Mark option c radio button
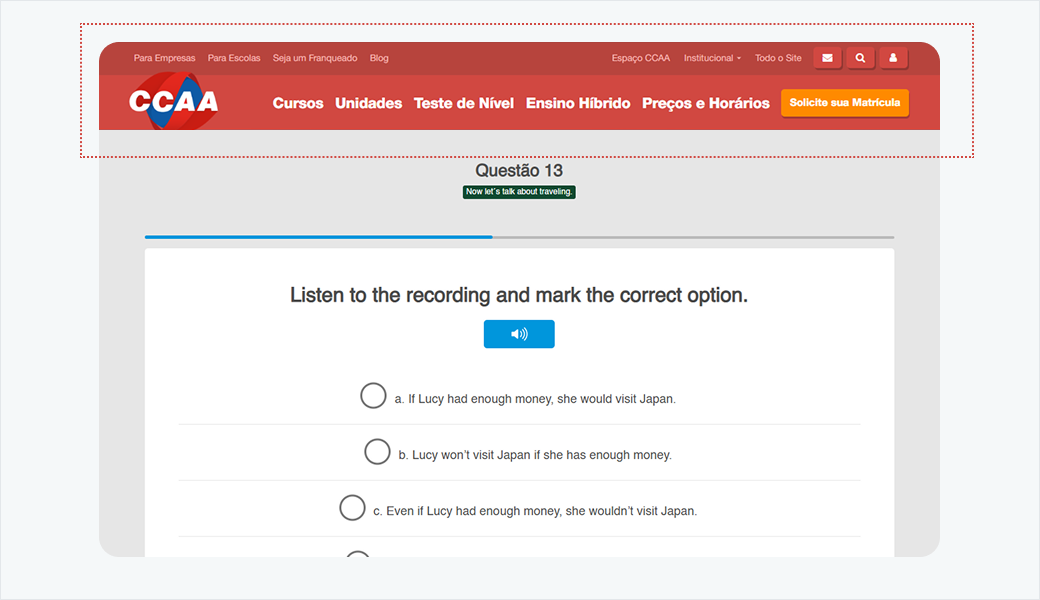Viewport: 1040px width, 600px height. click(352, 508)
